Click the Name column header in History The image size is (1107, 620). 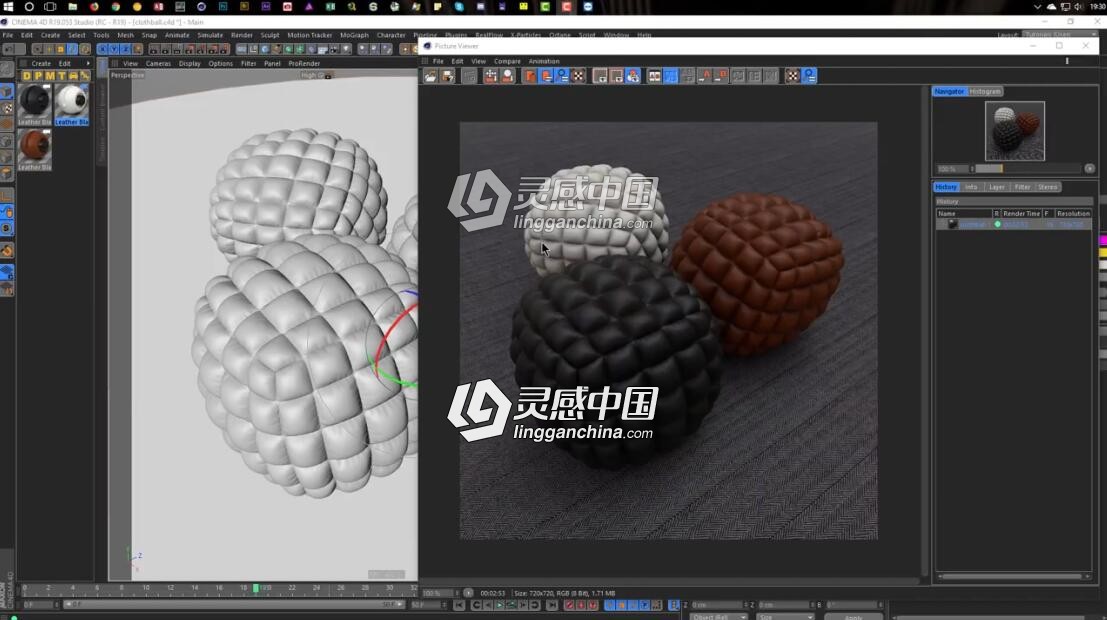(x=964, y=213)
